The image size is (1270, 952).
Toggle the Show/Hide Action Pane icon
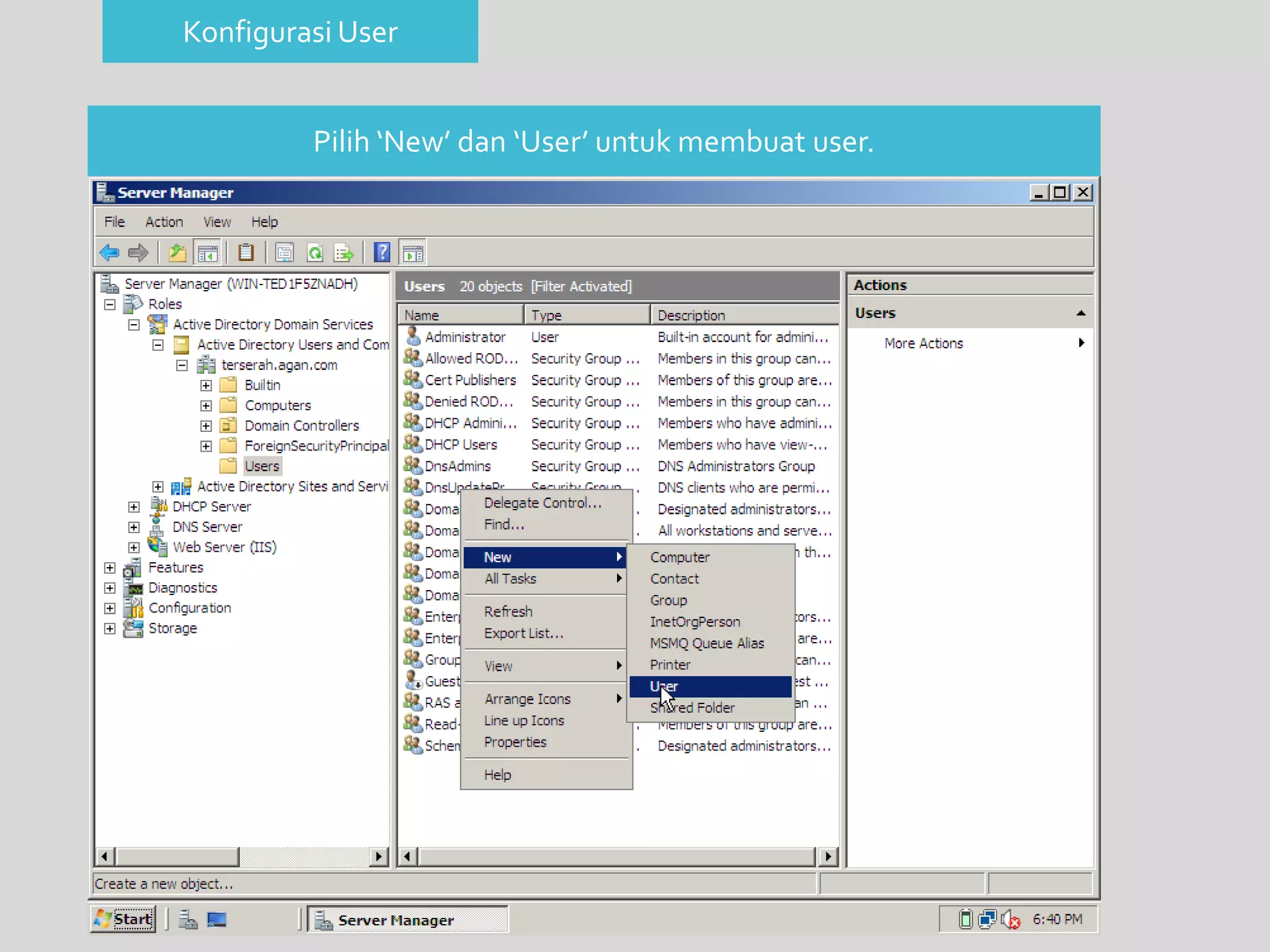tap(413, 253)
